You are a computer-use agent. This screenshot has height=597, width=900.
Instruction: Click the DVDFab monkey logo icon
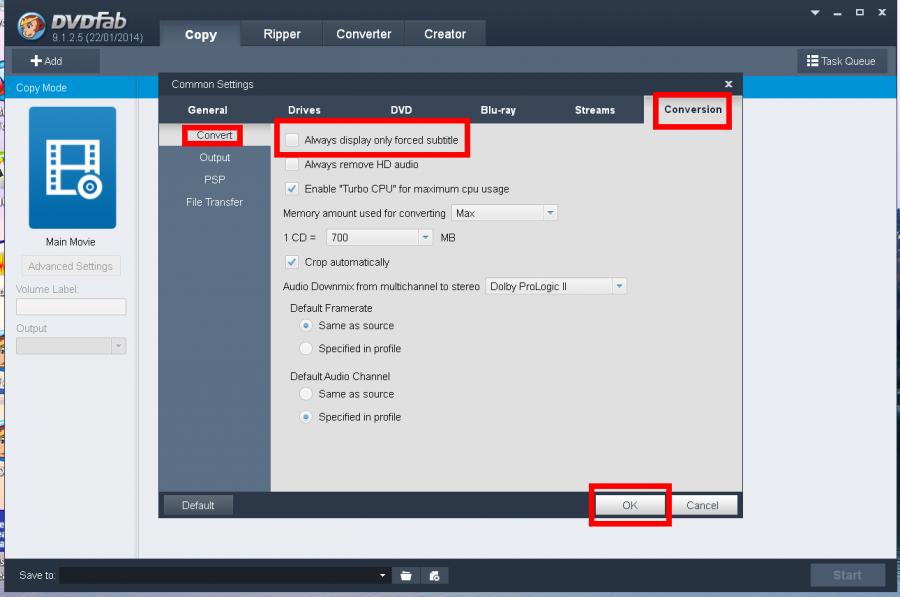pos(30,26)
